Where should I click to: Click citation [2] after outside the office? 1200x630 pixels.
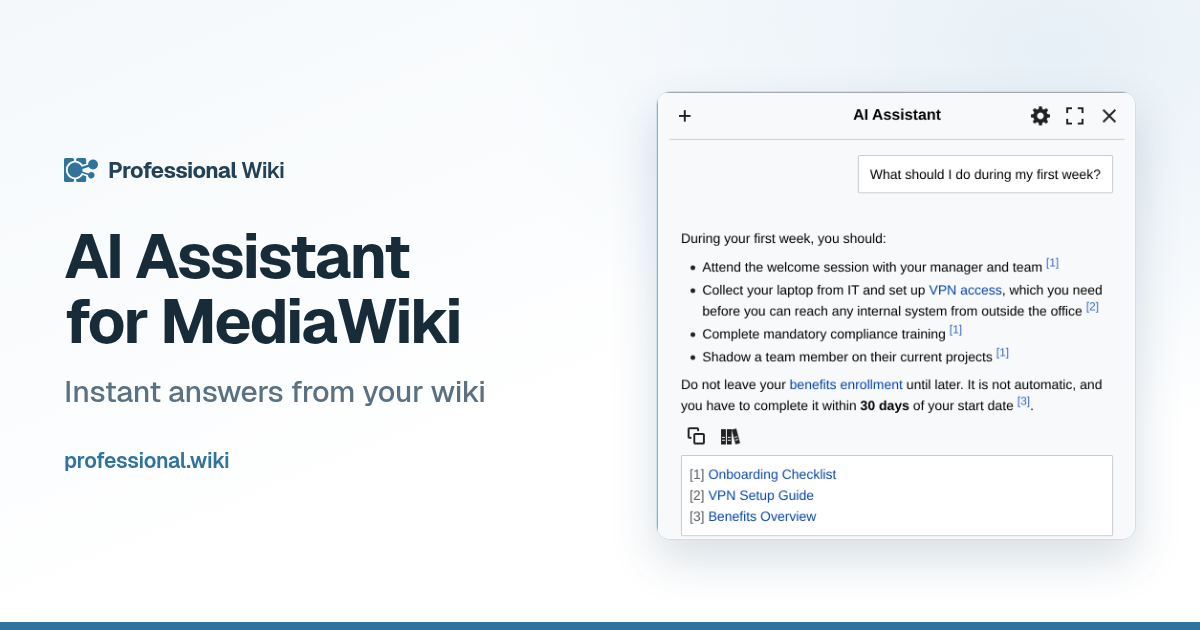[1092, 307]
